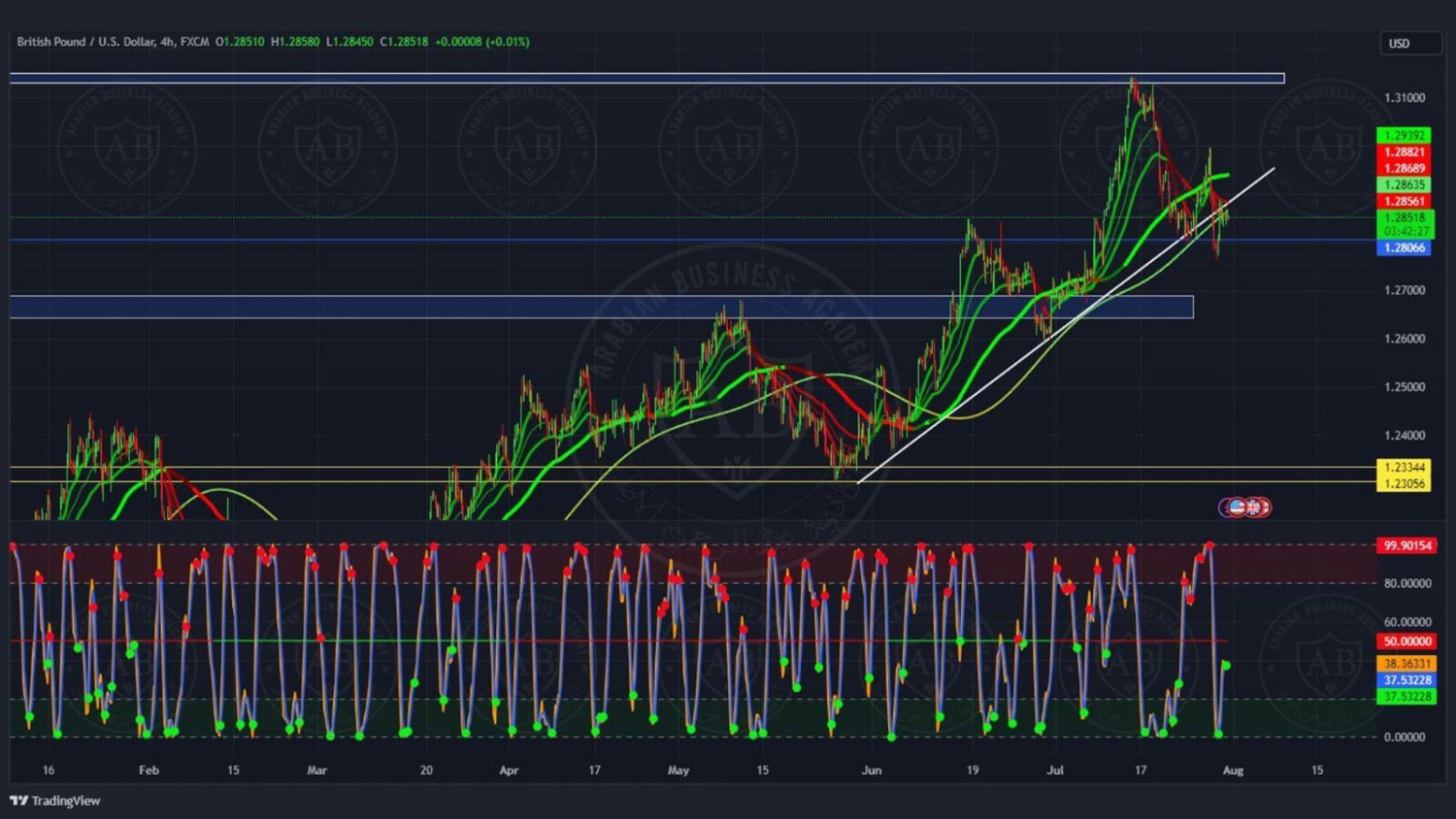Click the UK flag economic event icon

click(x=1254, y=507)
